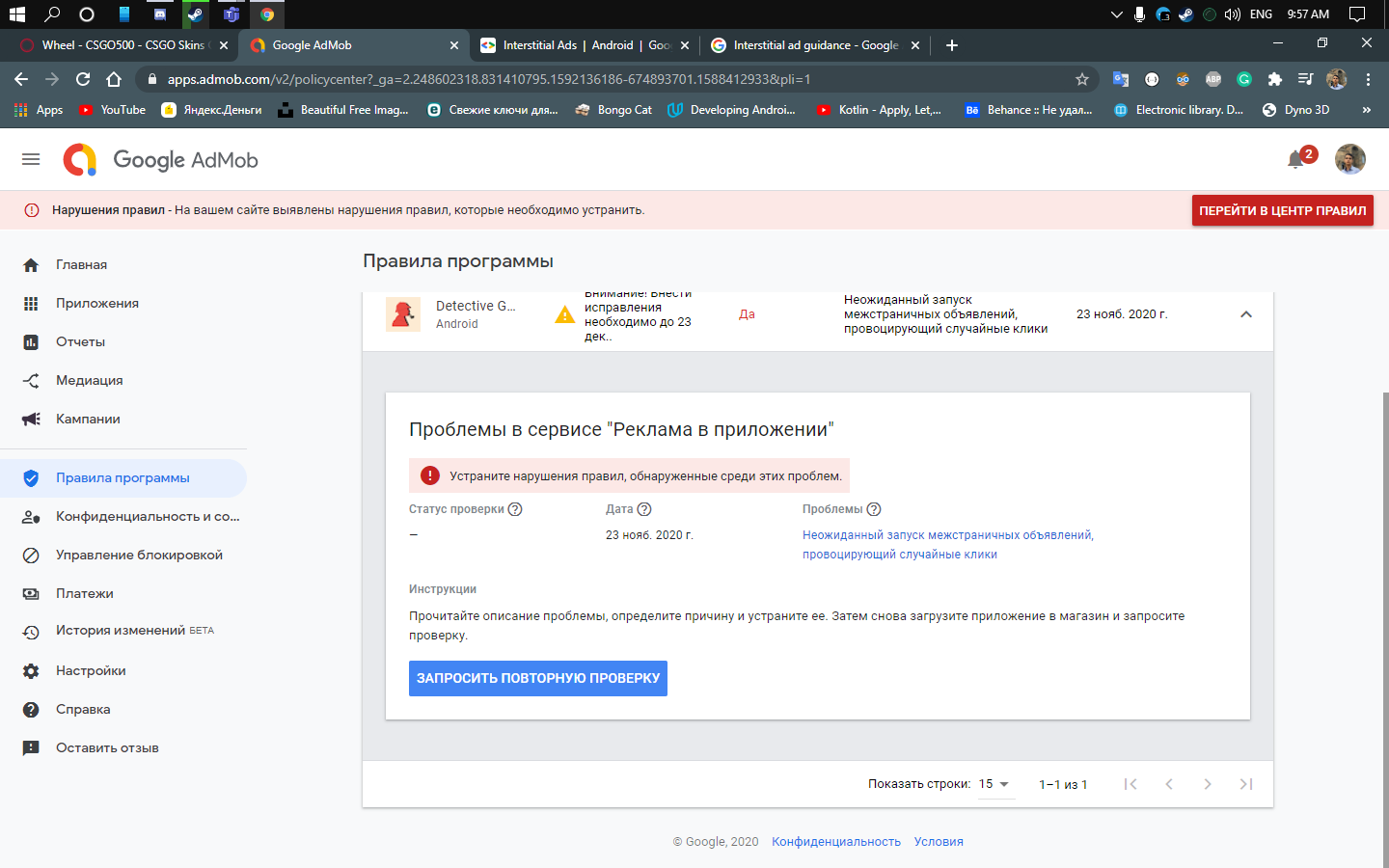Click the Google AdMob logo

[161, 159]
